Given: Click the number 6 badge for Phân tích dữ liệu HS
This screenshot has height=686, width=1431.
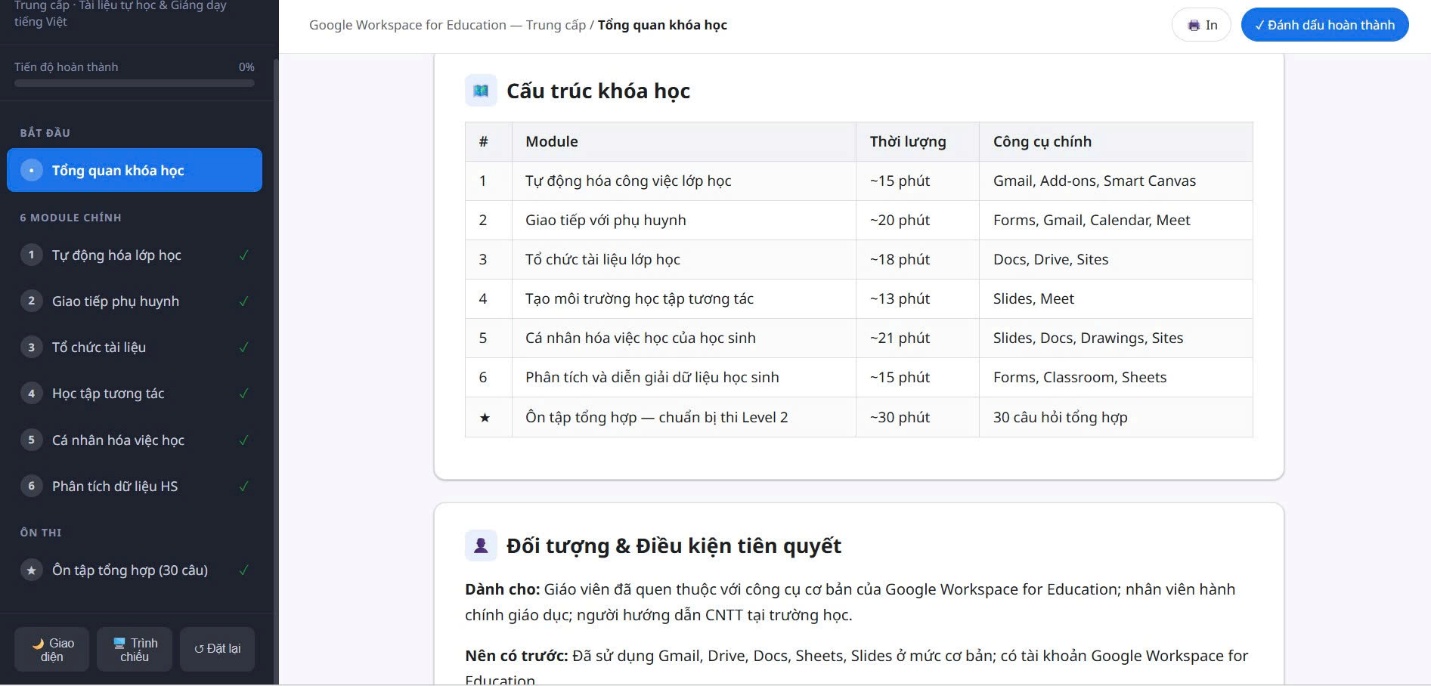Looking at the screenshot, I should 31,486.
